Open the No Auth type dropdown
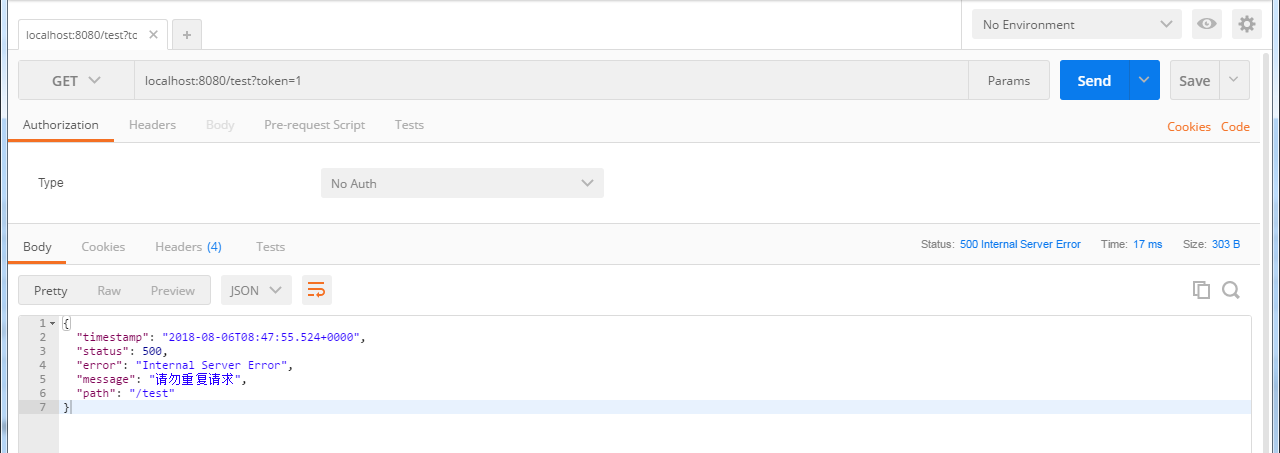Screen dimensions: 1280x453 [461, 183]
